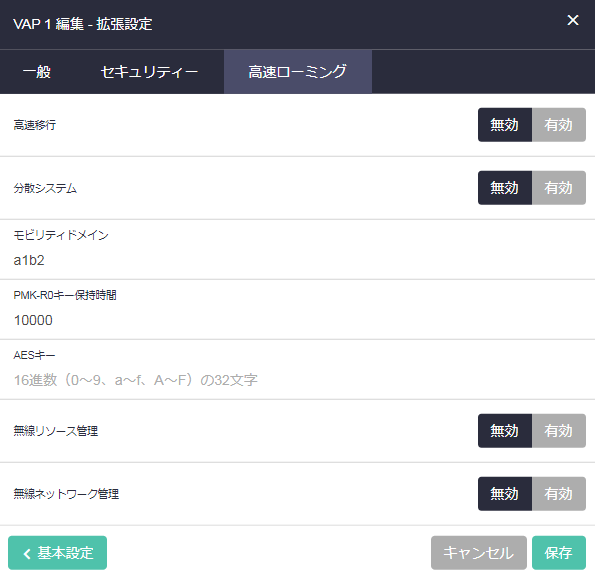The width and height of the screenshot is (595, 579).
Task: Set 高速移行 to 無効
Action: tap(504, 125)
